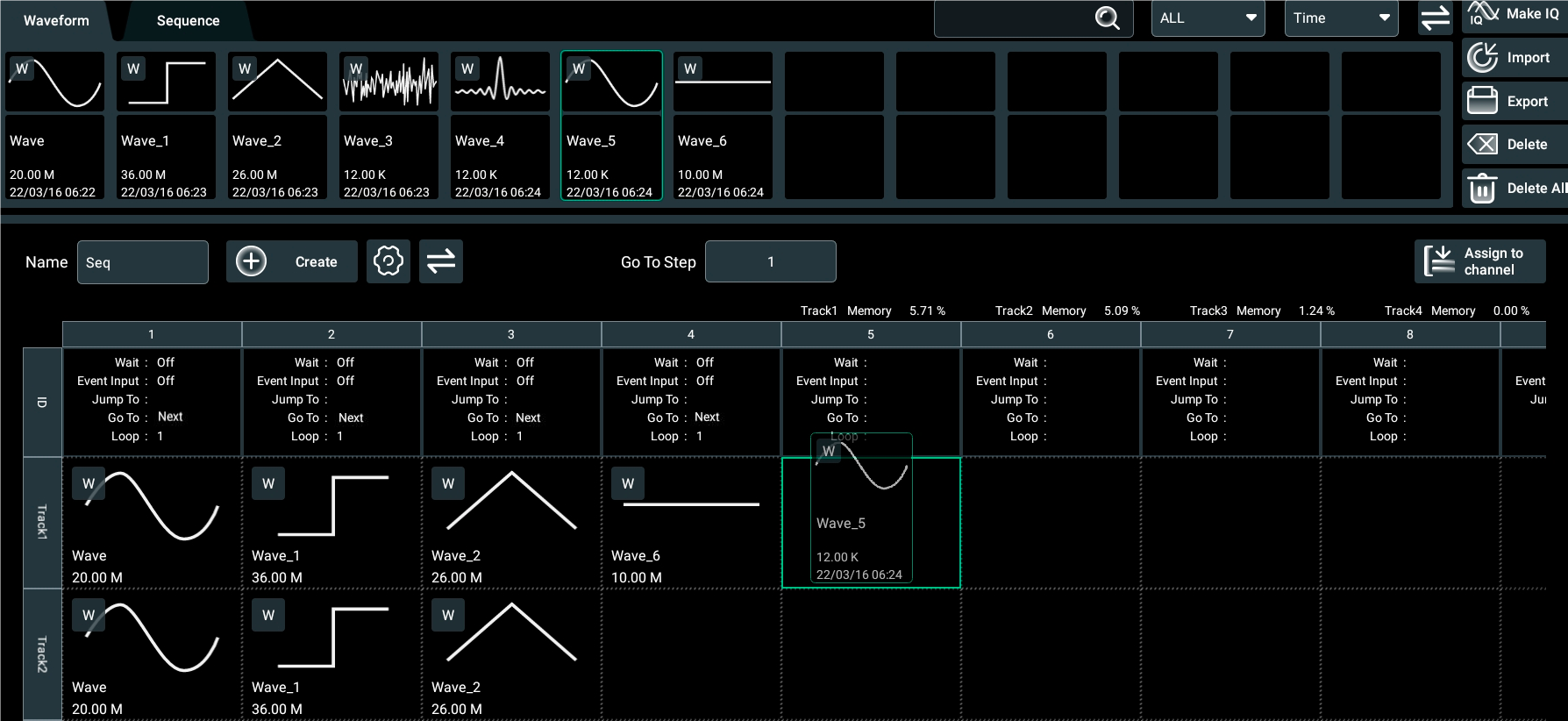Switch to the Sequence tab
The height and width of the screenshot is (721, 1568).
pyautogui.click(x=188, y=20)
